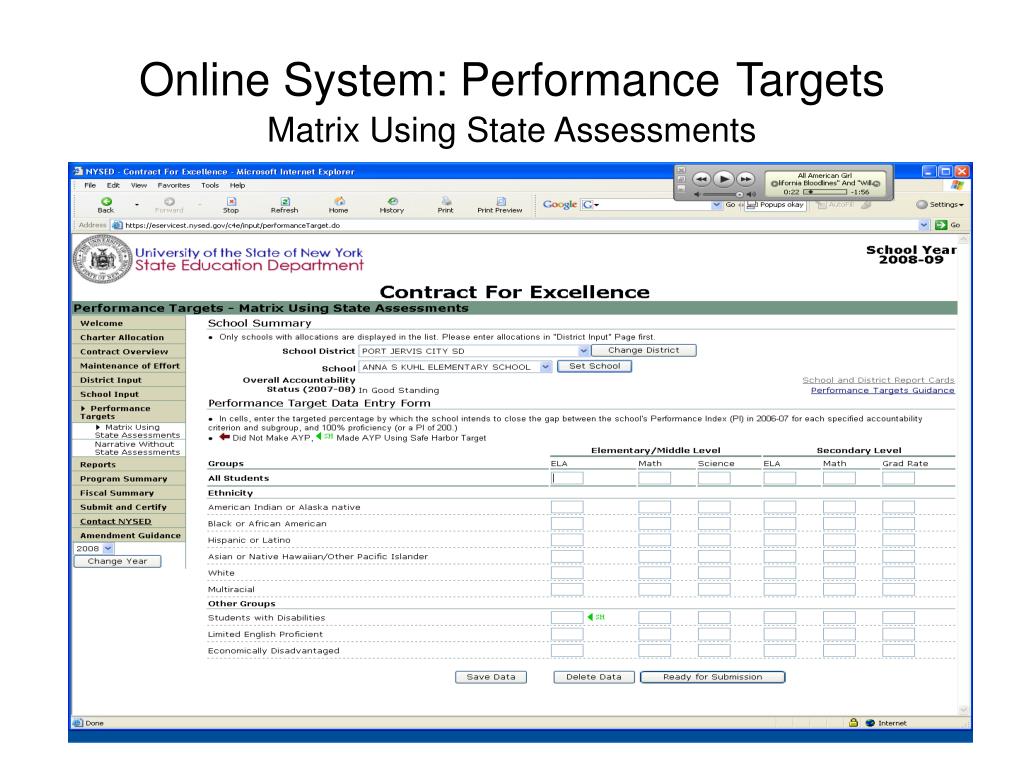Open the Contact NYSED sidebar link
The image size is (1024, 768).
tap(116, 522)
